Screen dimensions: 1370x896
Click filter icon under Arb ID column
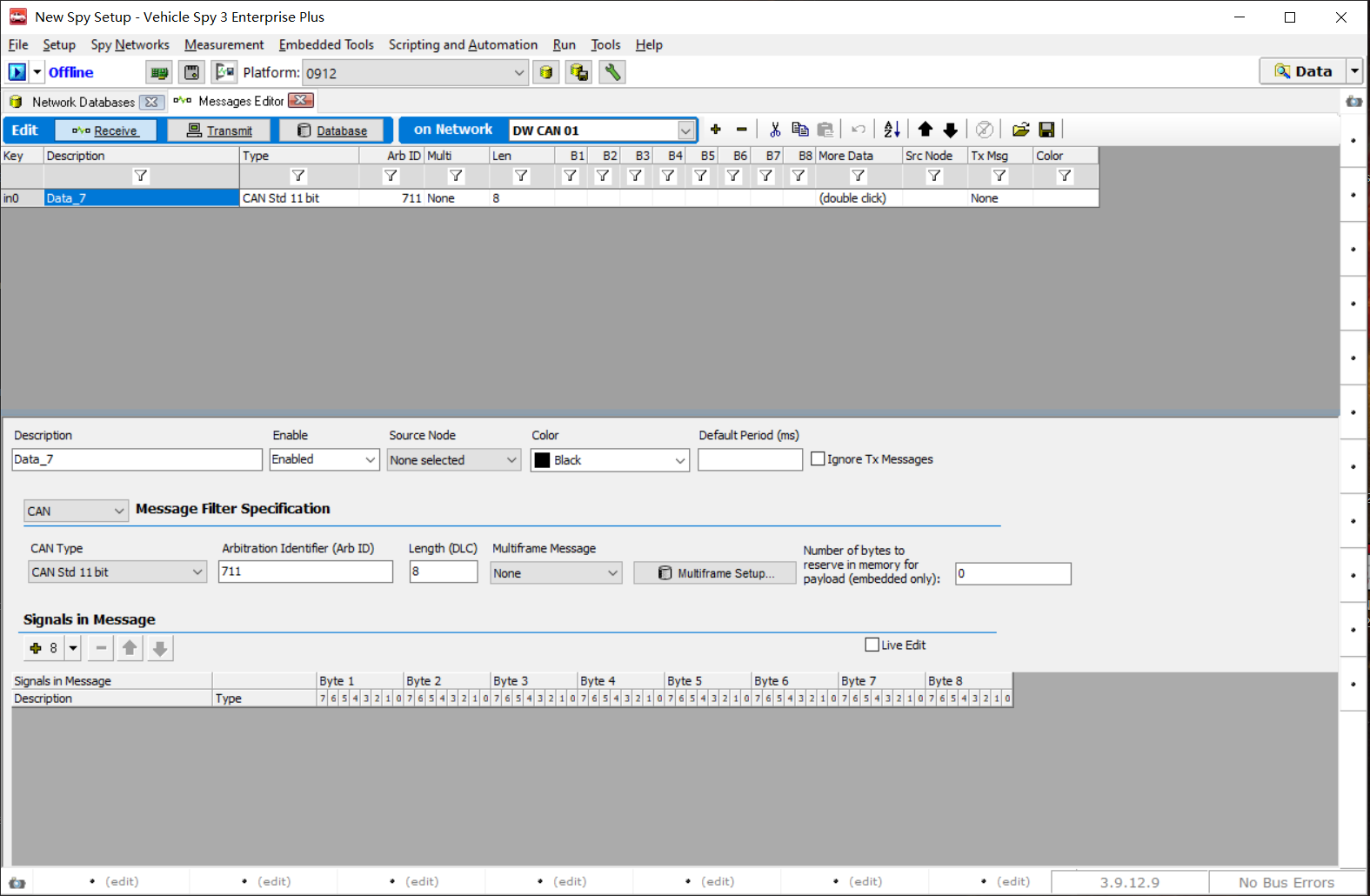391,176
